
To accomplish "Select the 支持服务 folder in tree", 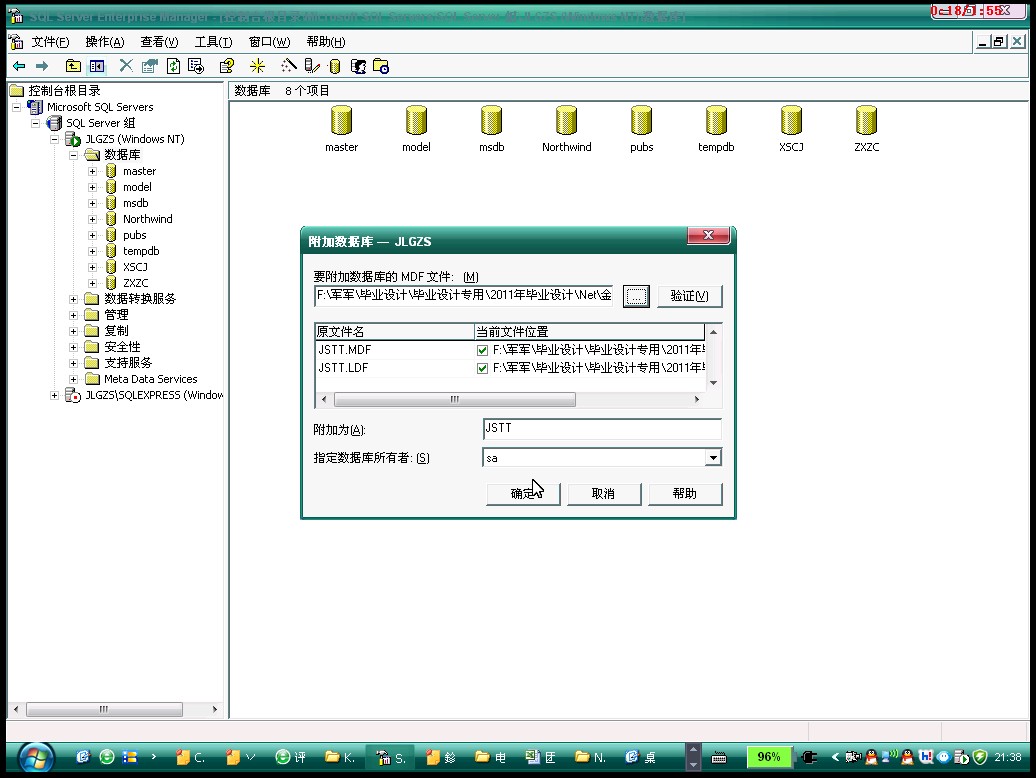I will click(x=128, y=363).
